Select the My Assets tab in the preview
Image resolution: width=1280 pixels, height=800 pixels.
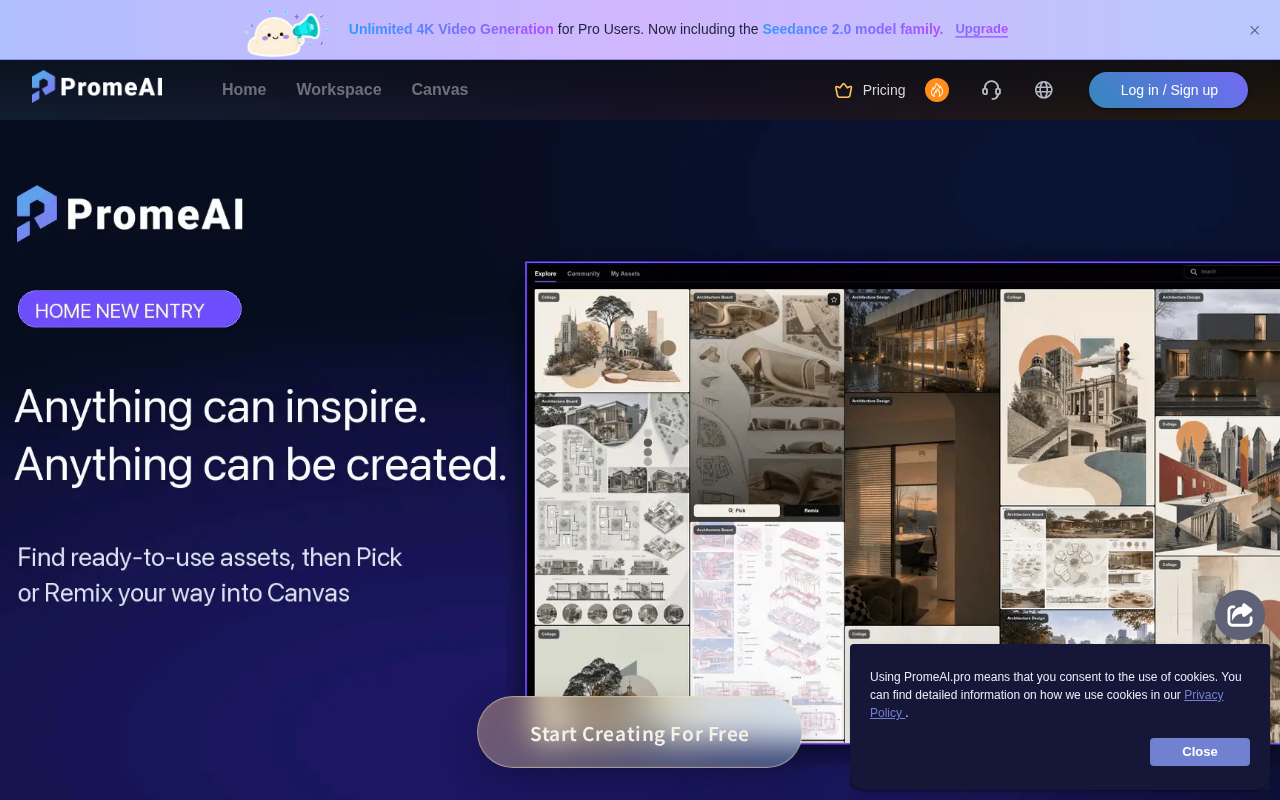coord(625,274)
